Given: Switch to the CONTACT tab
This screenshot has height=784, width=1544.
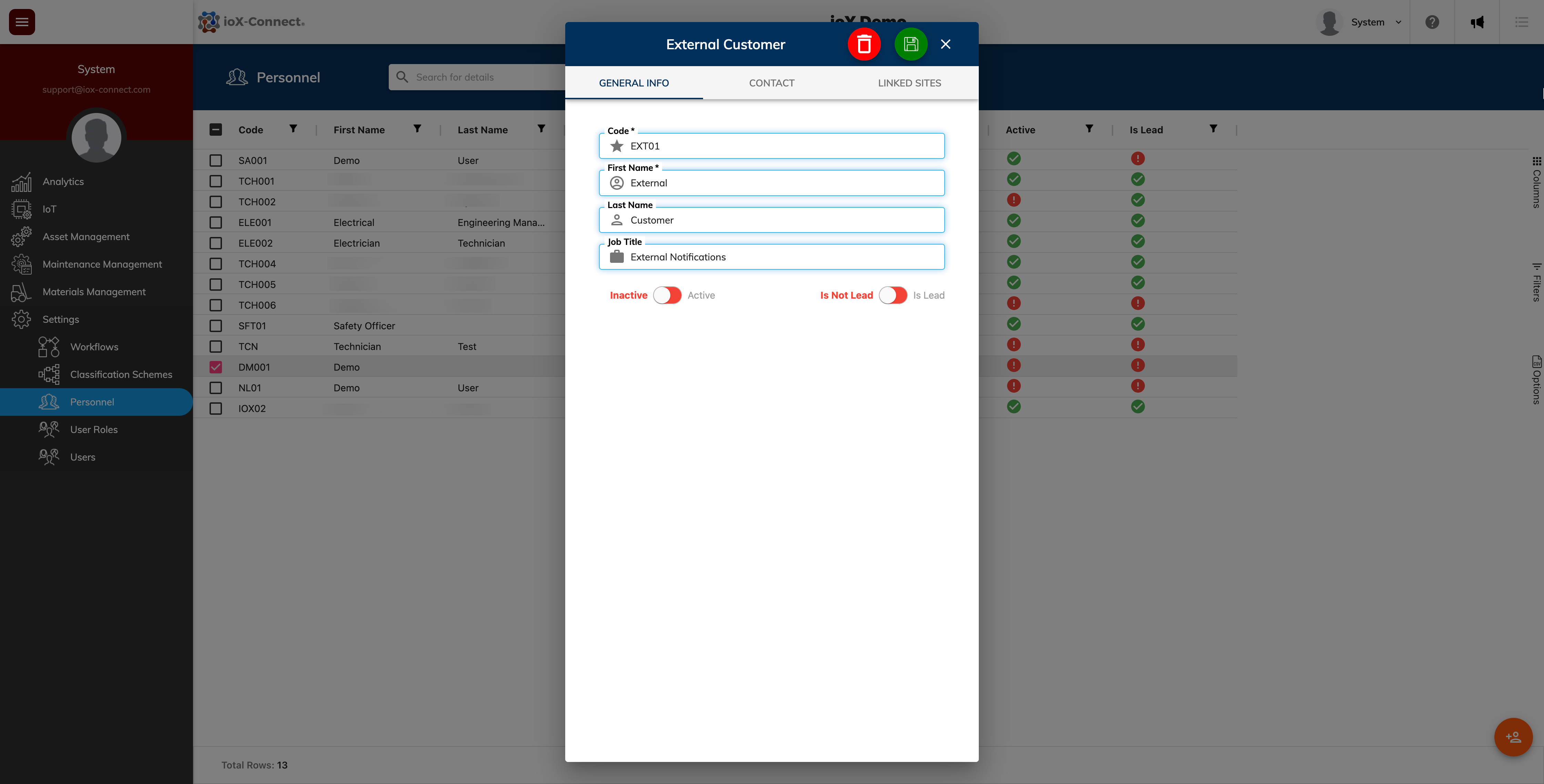Looking at the screenshot, I should pos(771,83).
